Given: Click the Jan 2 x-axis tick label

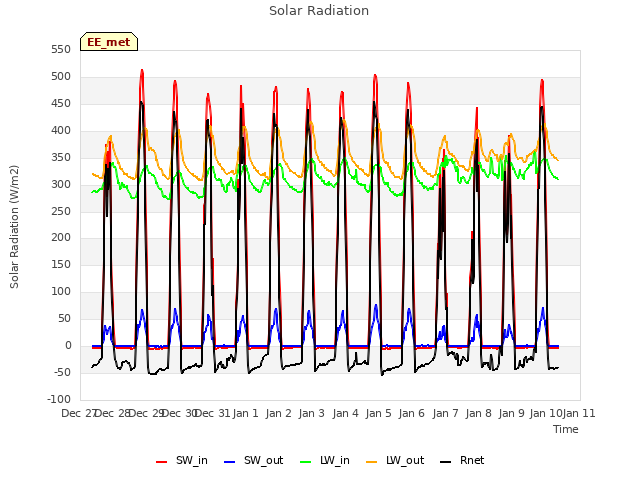Looking at the screenshot, I should (279, 413).
